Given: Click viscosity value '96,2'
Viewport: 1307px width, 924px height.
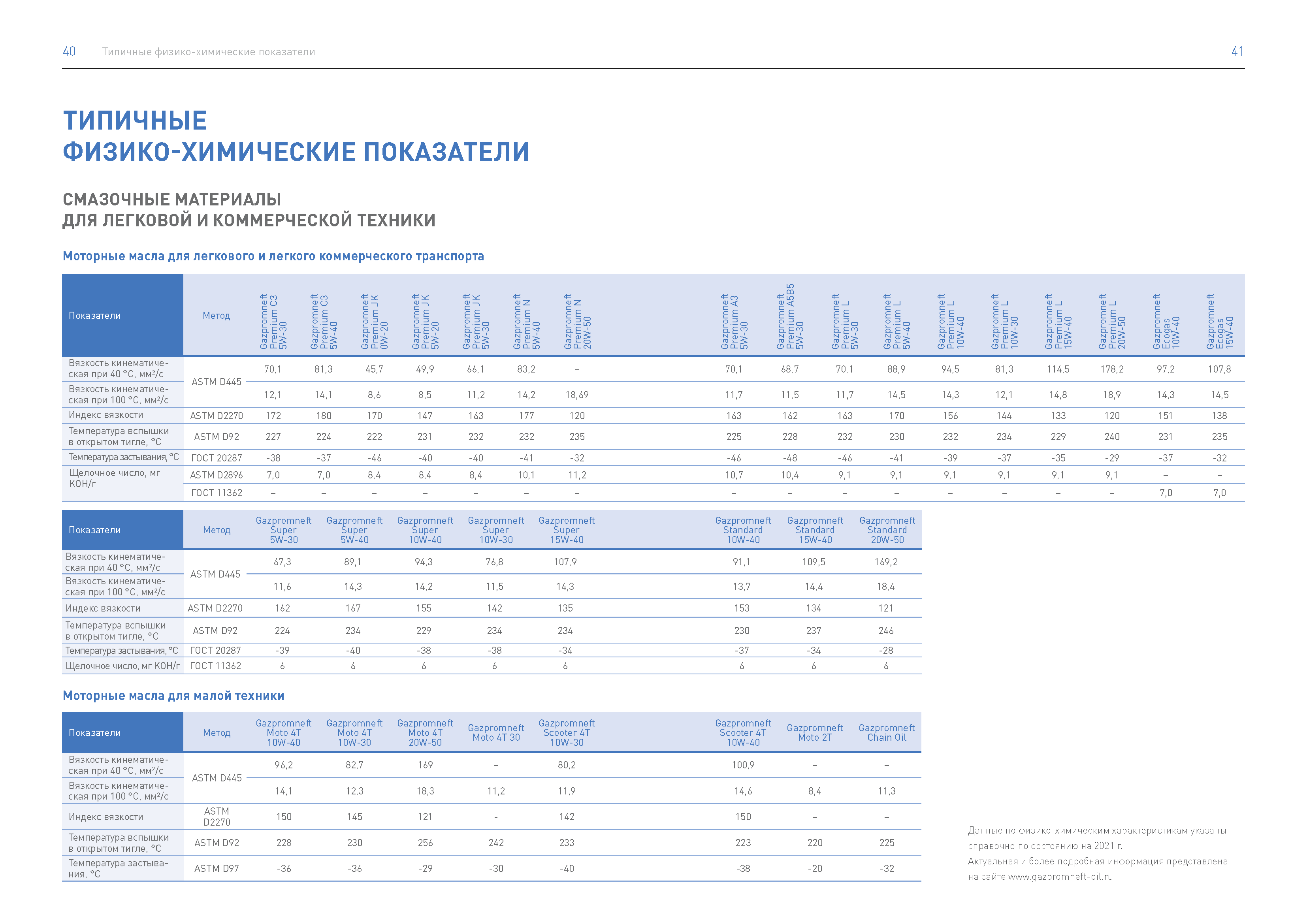Looking at the screenshot, I should coord(284,765).
